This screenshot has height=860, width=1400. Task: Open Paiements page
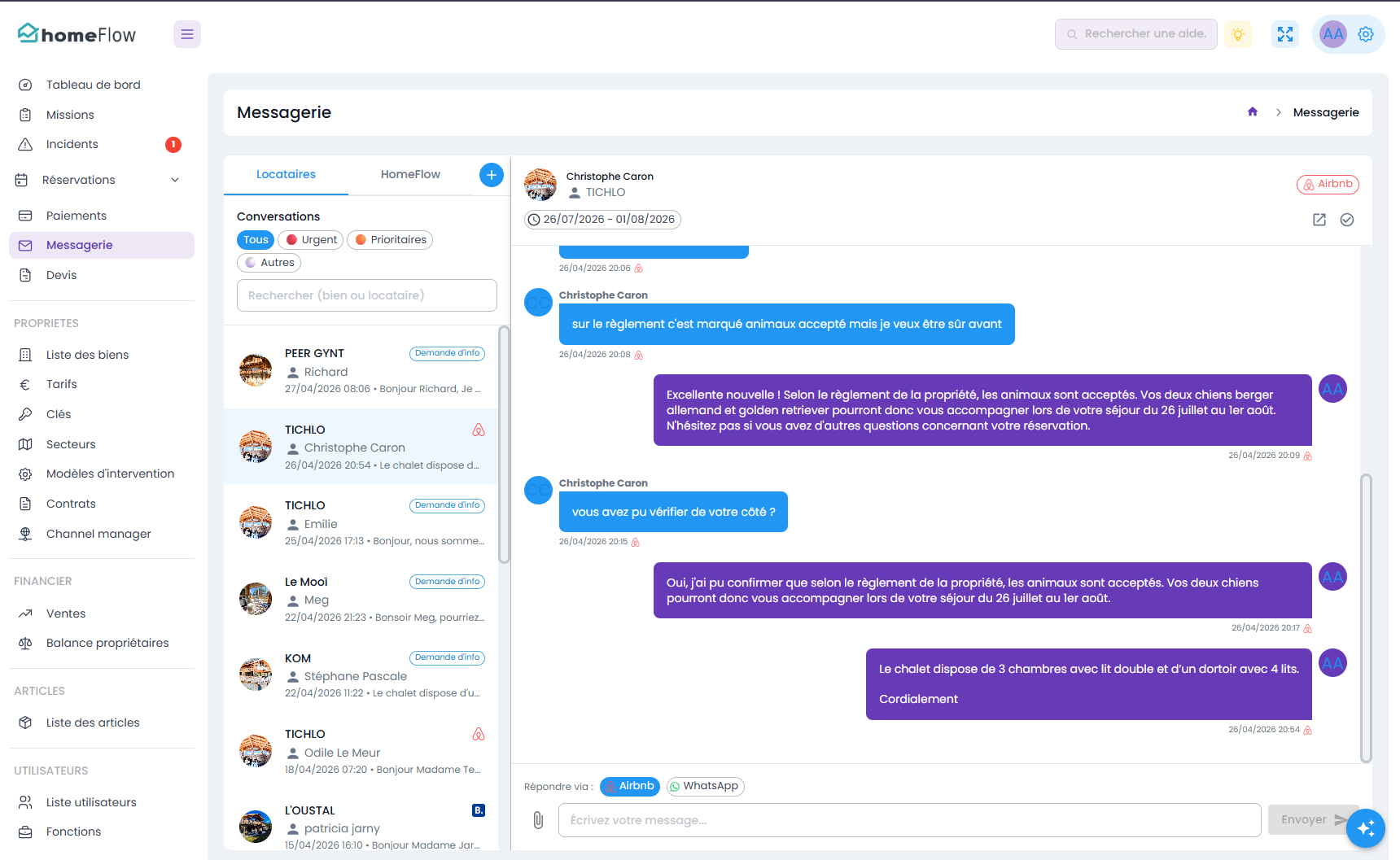point(102,216)
